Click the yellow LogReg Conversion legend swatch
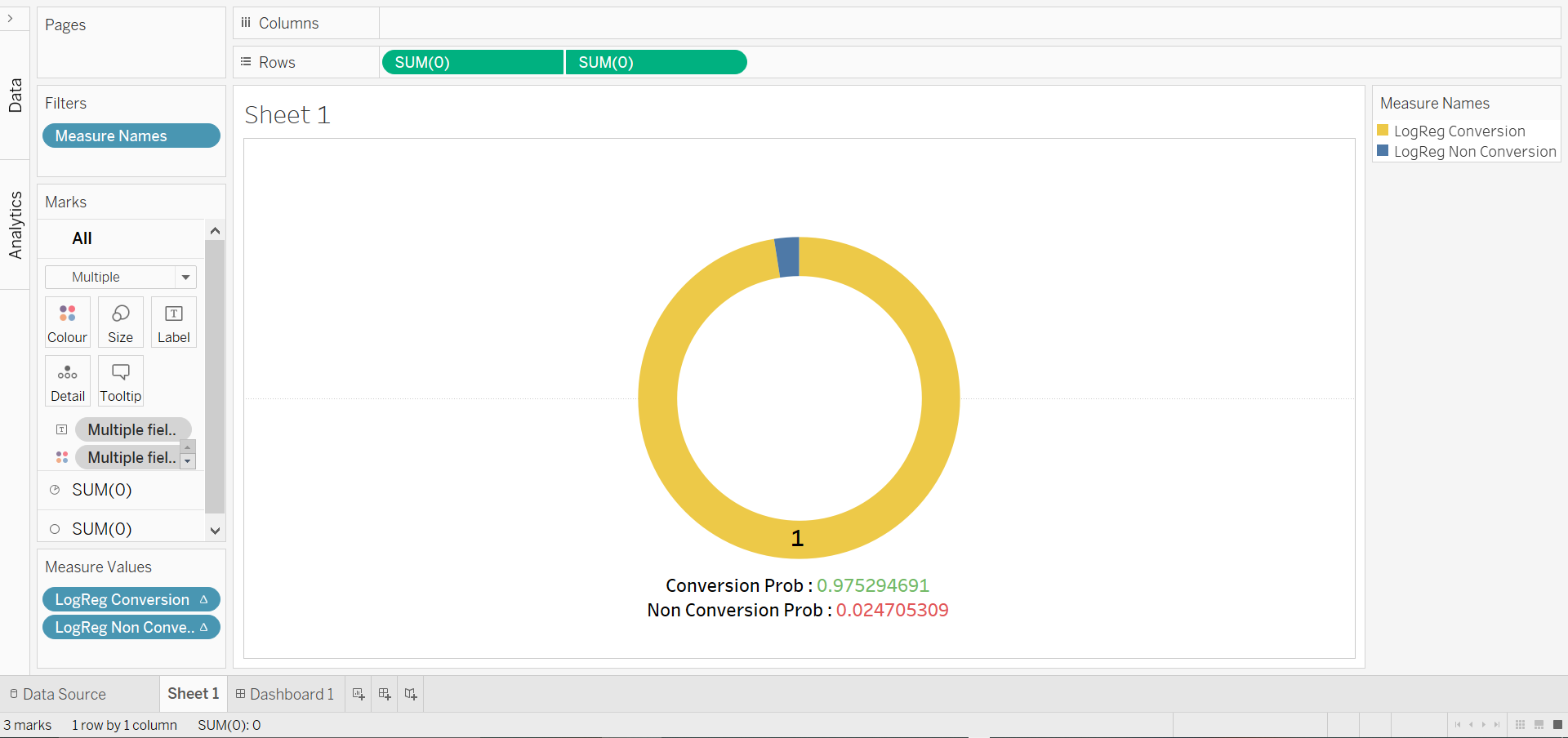Screen dimensions: 1568x738 tap(1383, 130)
